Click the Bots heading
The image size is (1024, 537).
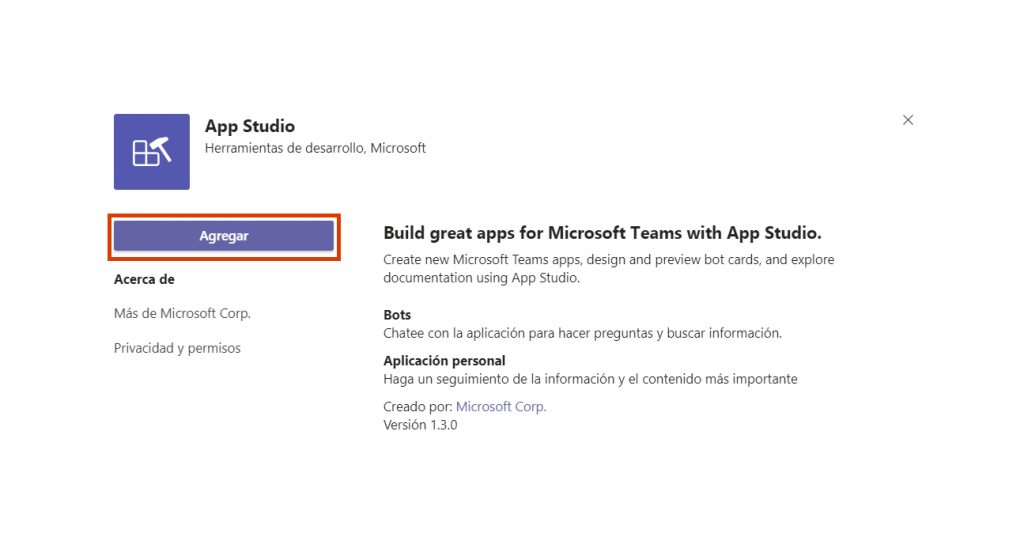pos(397,314)
